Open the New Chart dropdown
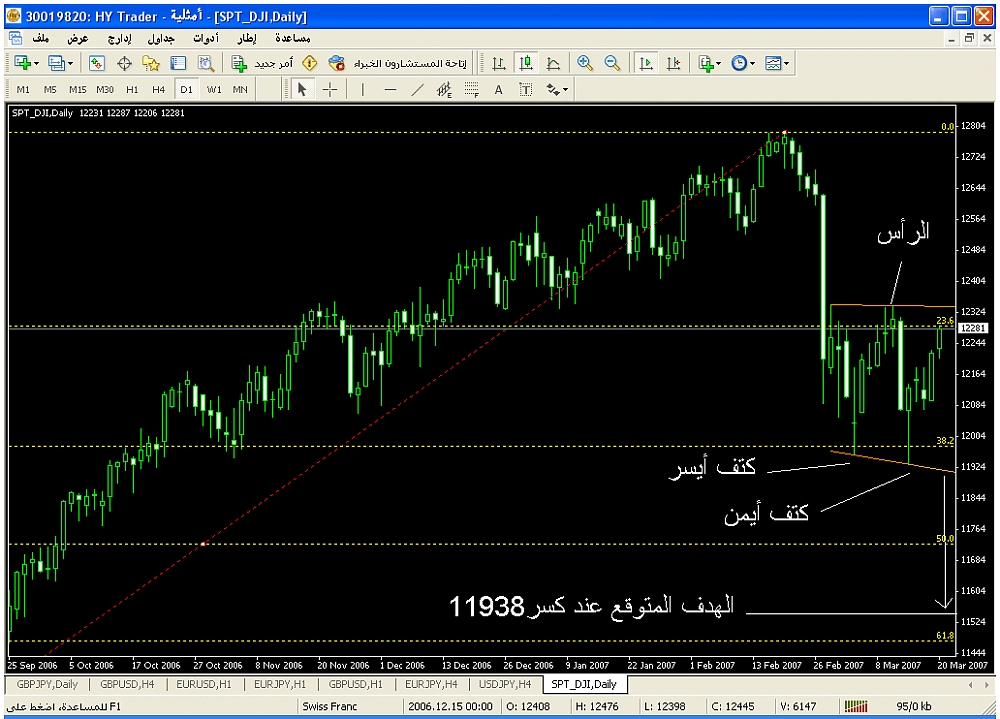 26,63
